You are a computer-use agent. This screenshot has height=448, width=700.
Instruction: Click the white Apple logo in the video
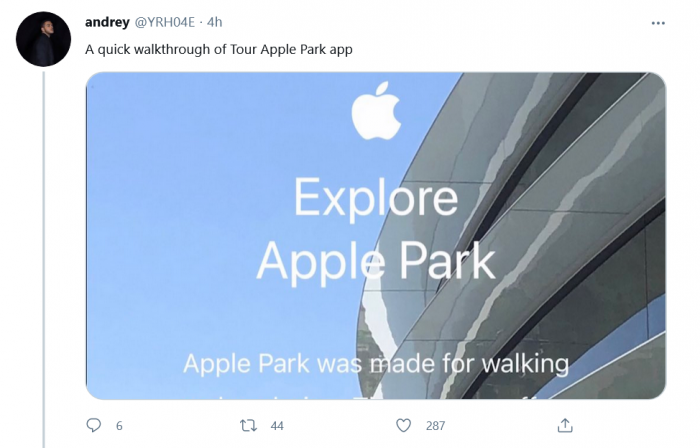376,111
